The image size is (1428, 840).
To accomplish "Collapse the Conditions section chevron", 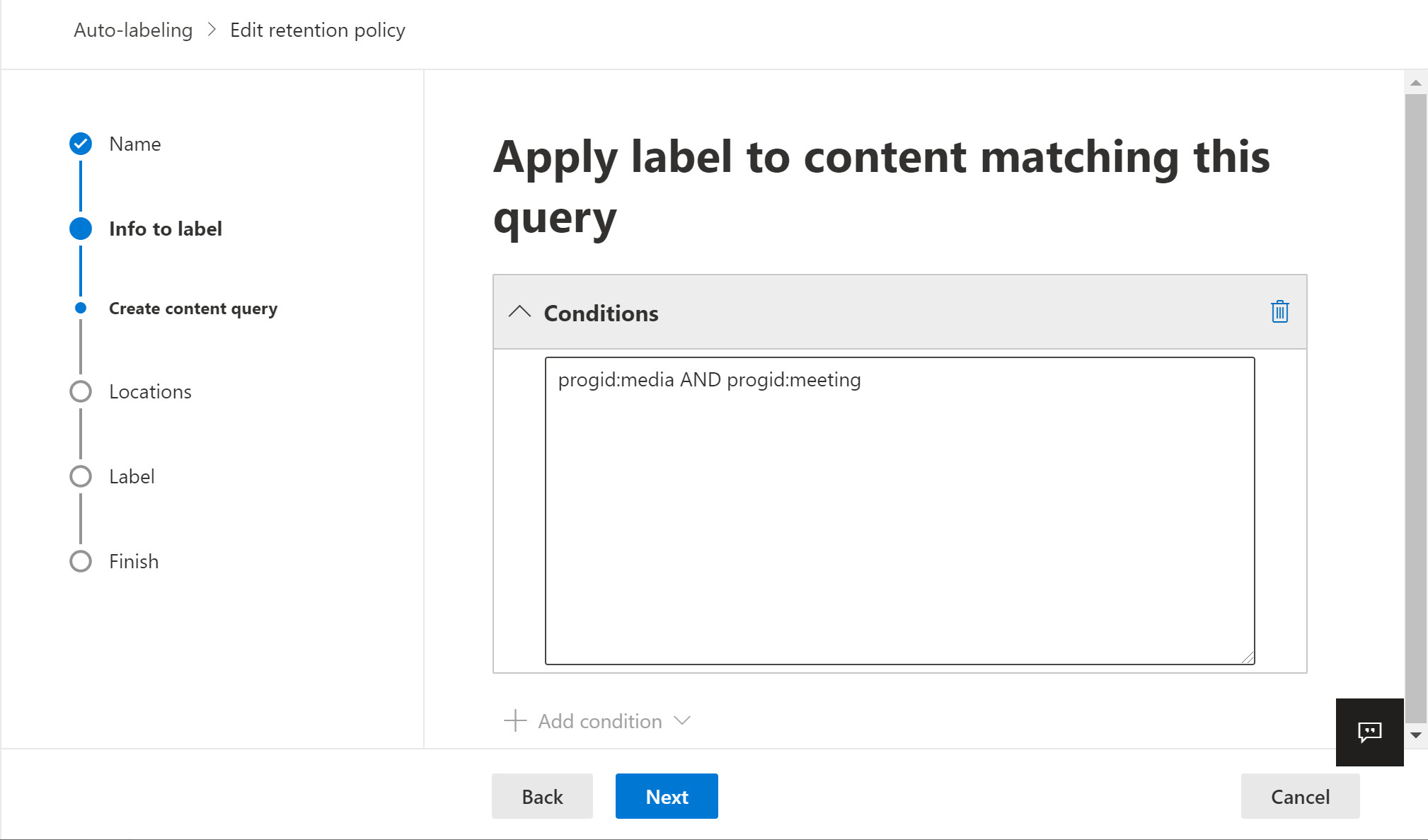I will pyautogui.click(x=519, y=312).
